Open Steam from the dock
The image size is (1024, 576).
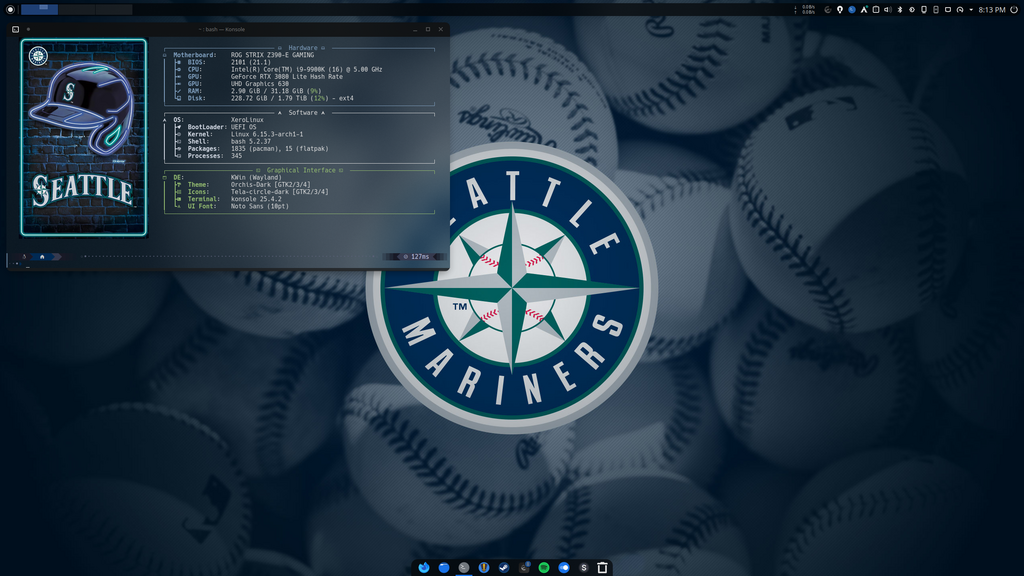click(x=504, y=568)
